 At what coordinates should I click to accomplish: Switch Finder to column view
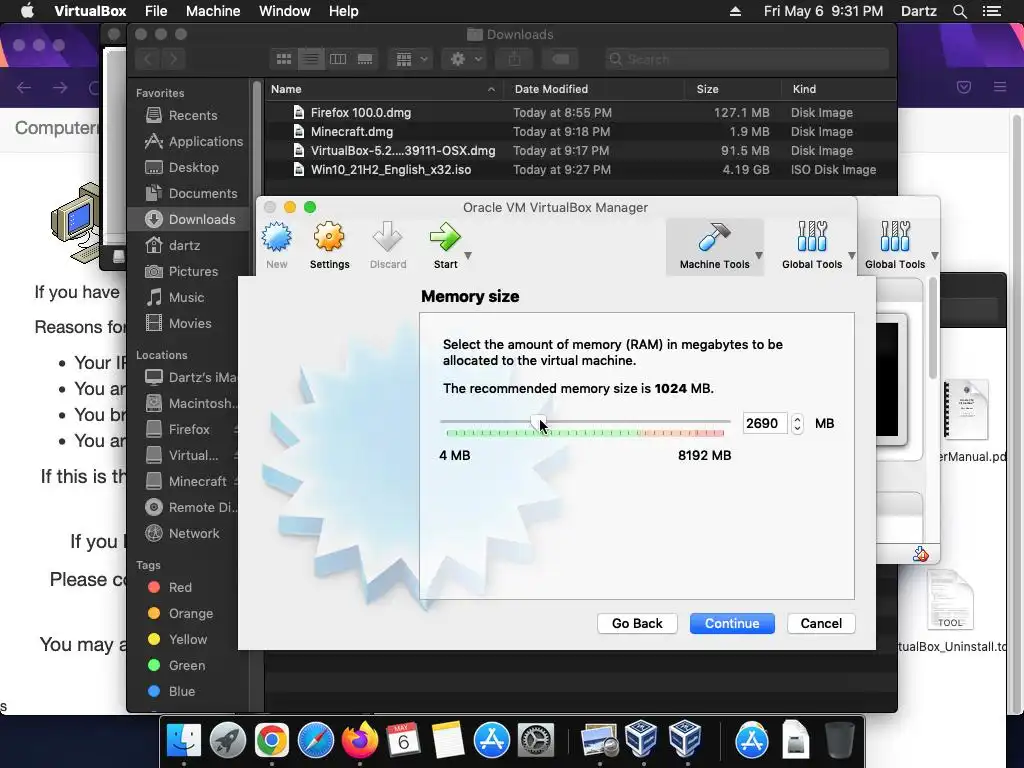click(338, 59)
